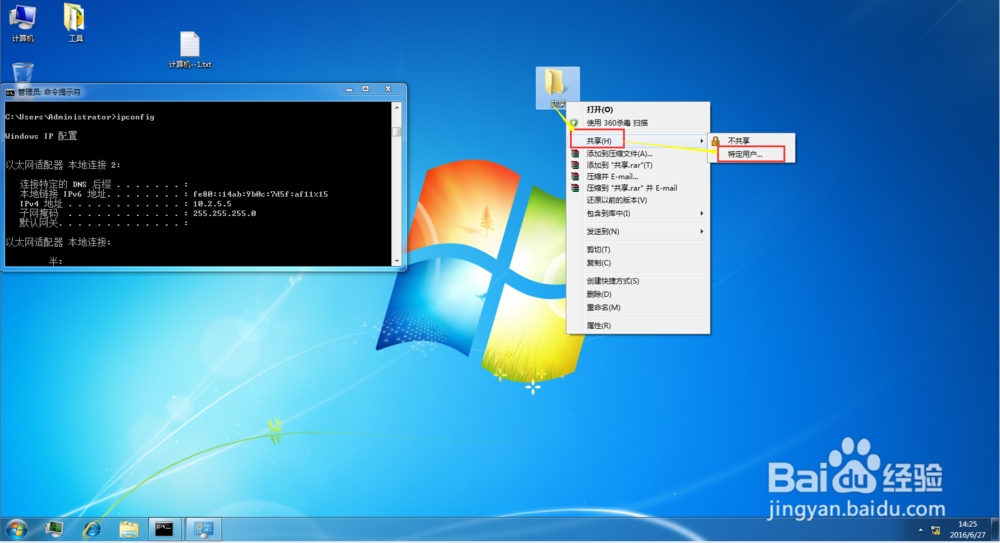Choose 打开(O) in context menu
The image size is (1000, 543).
[638, 110]
